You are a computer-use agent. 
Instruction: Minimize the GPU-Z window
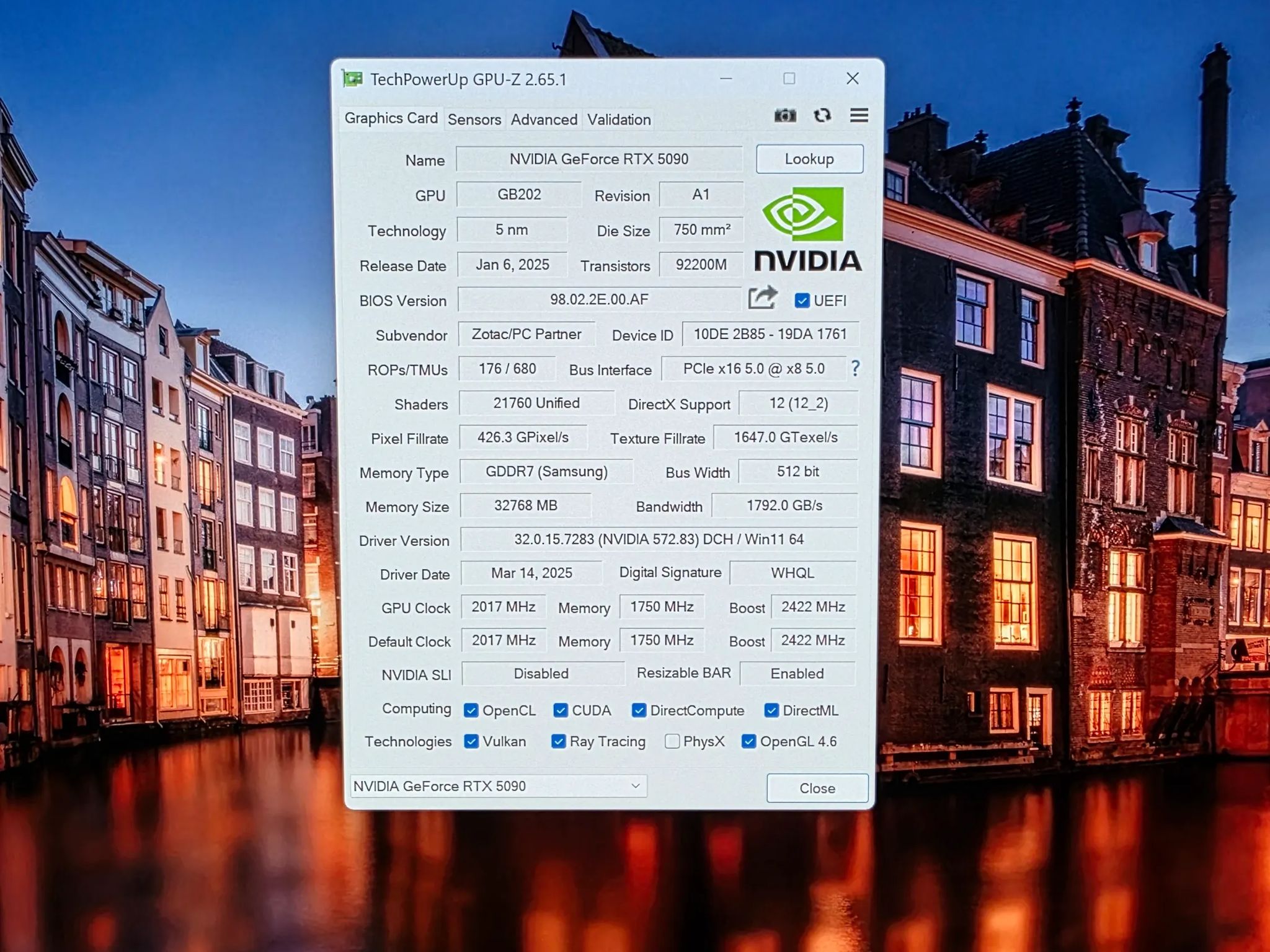[726, 79]
